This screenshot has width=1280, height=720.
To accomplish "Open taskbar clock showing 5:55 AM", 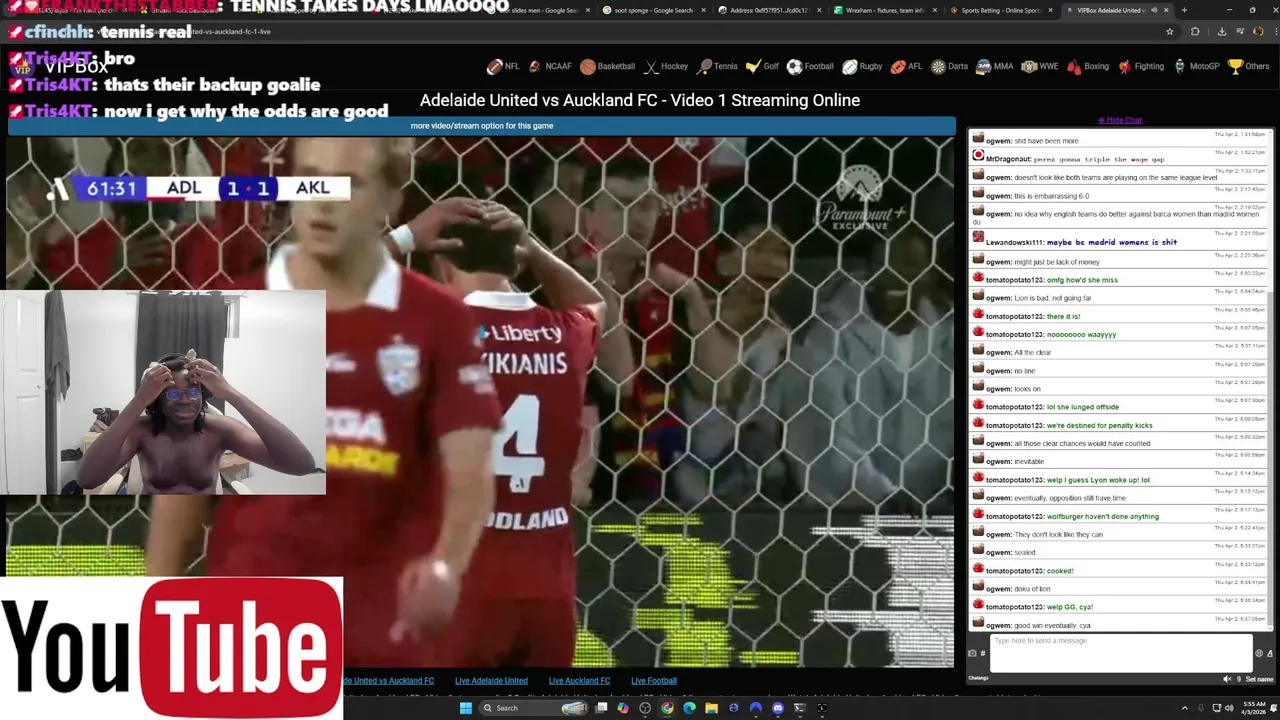I will [x=1253, y=708].
